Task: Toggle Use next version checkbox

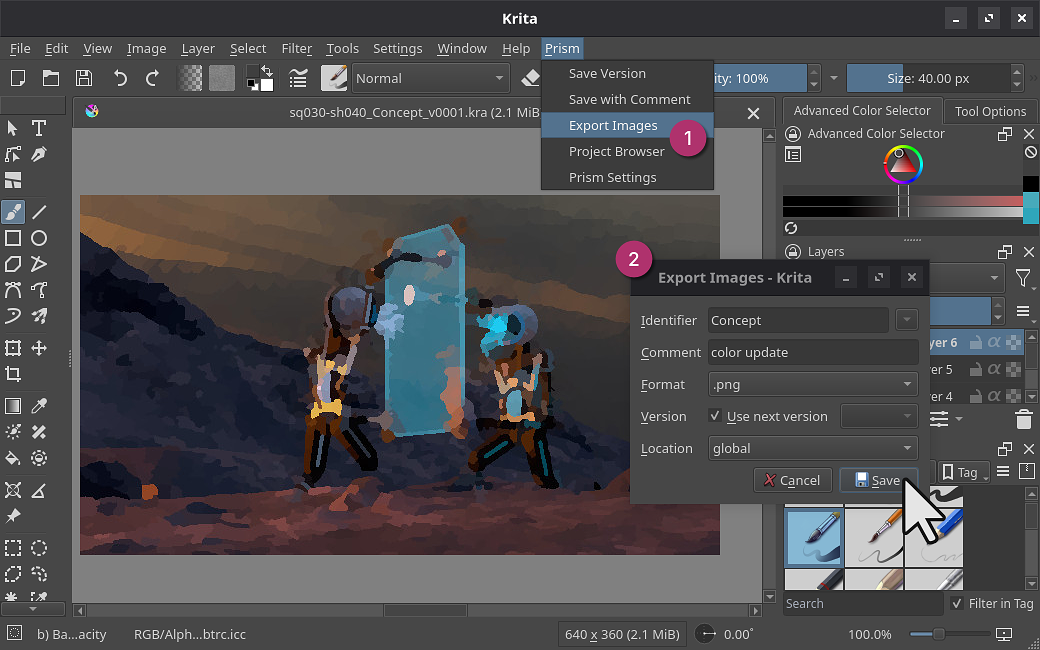Action: (x=714, y=416)
